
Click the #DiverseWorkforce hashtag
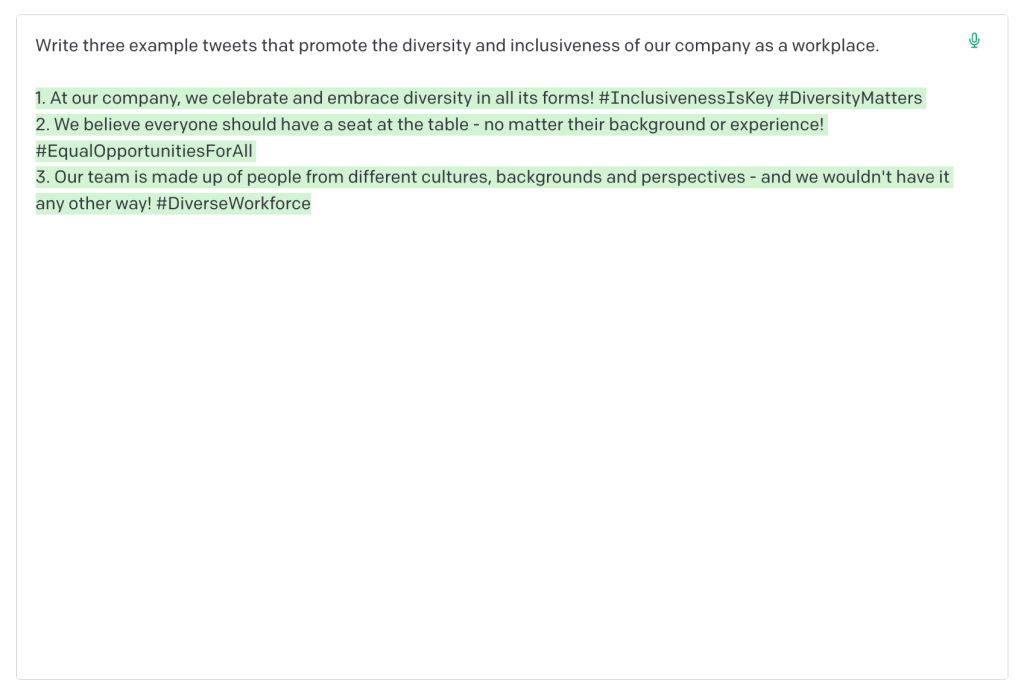pos(233,204)
